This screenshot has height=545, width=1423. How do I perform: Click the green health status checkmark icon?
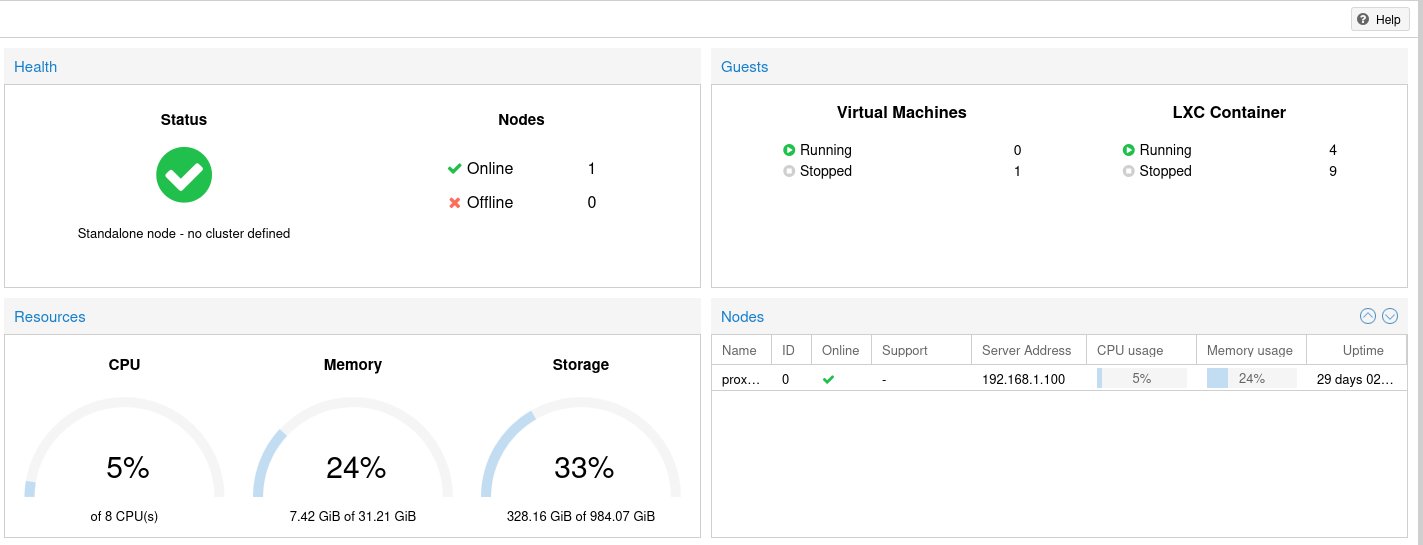point(184,175)
